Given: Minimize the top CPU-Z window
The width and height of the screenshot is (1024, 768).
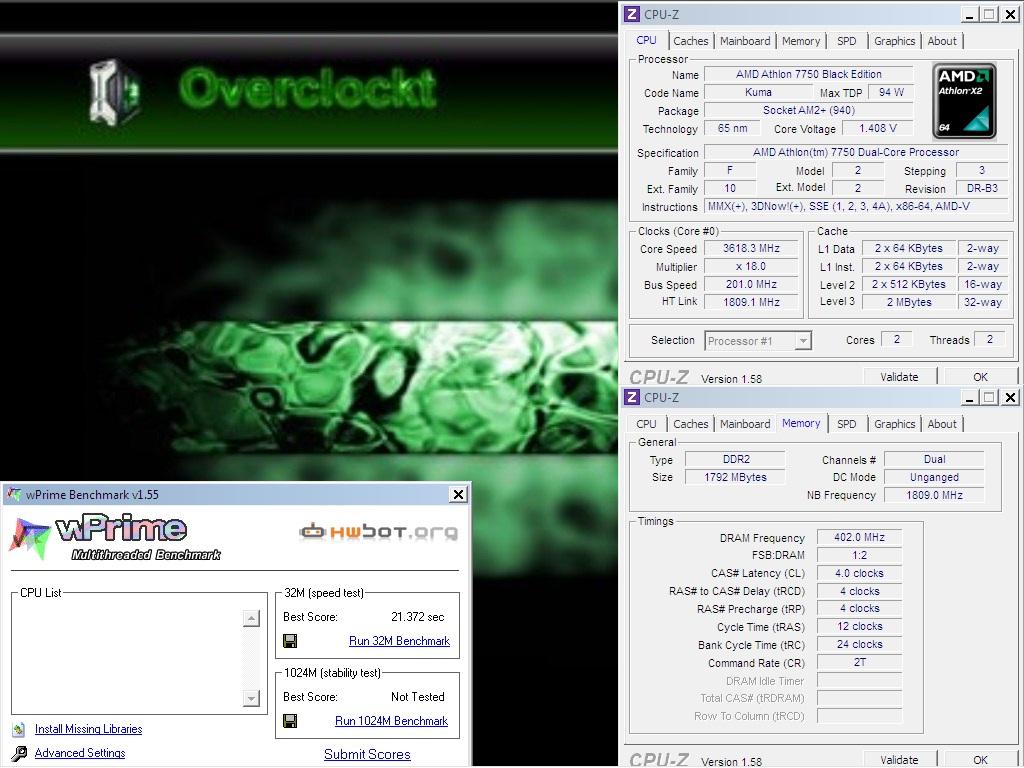Looking at the screenshot, I should (970, 14).
